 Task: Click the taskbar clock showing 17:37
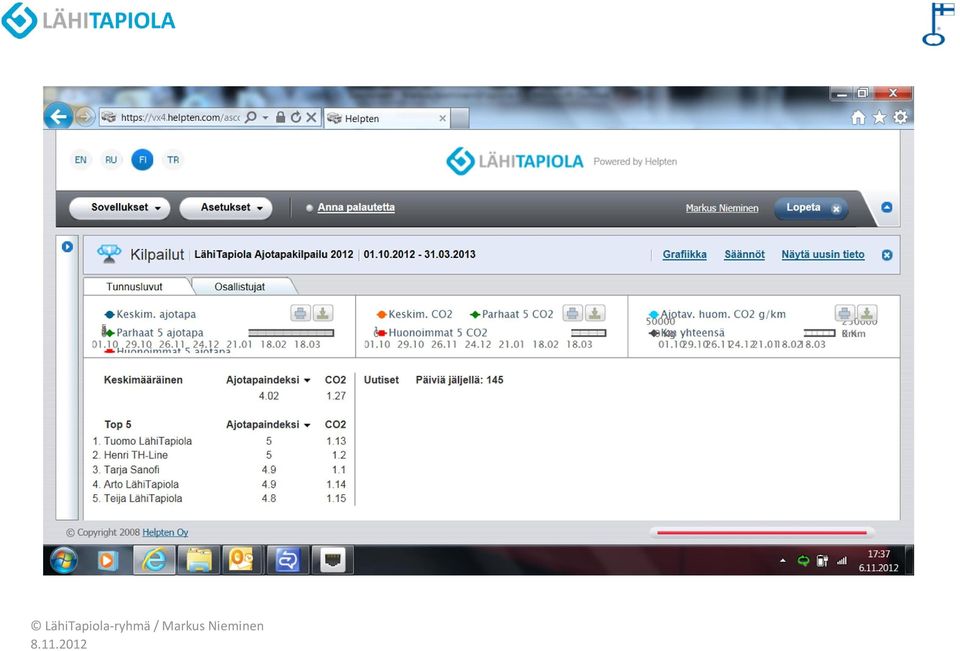click(x=879, y=561)
